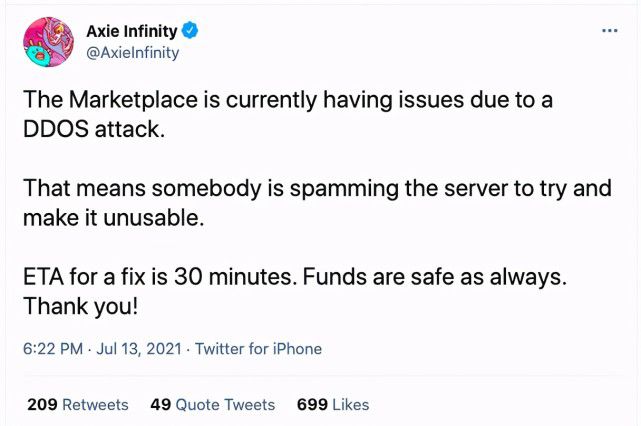This screenshot has height=426, width=641.
Task: Open the Axie Infinity profile avatar
Action: [x=49, y=42]
